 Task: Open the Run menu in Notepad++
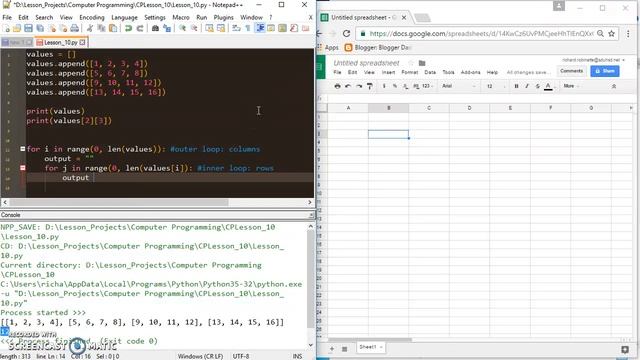pyautogui.click(x=201, y=18)
